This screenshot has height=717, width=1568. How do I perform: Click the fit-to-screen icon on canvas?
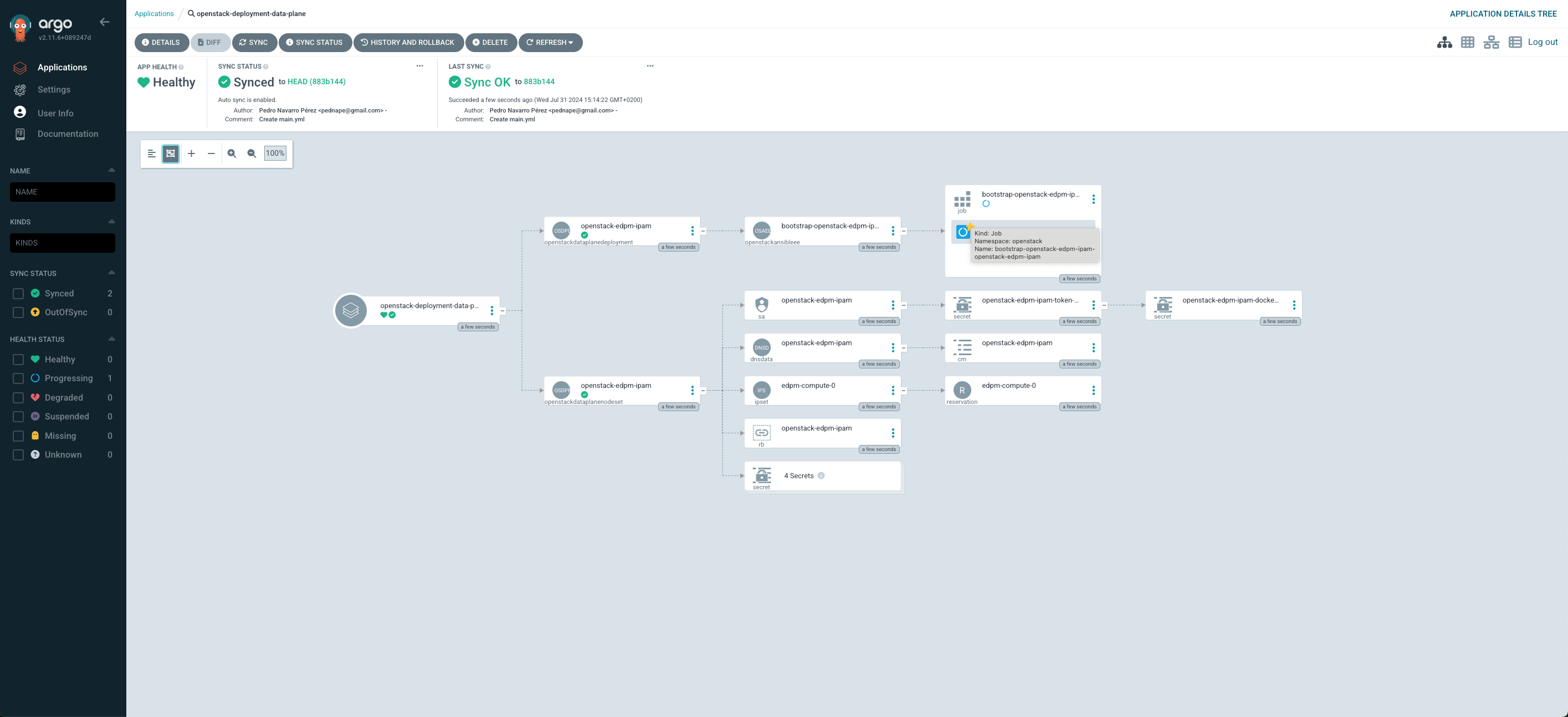tap(170, 153)
